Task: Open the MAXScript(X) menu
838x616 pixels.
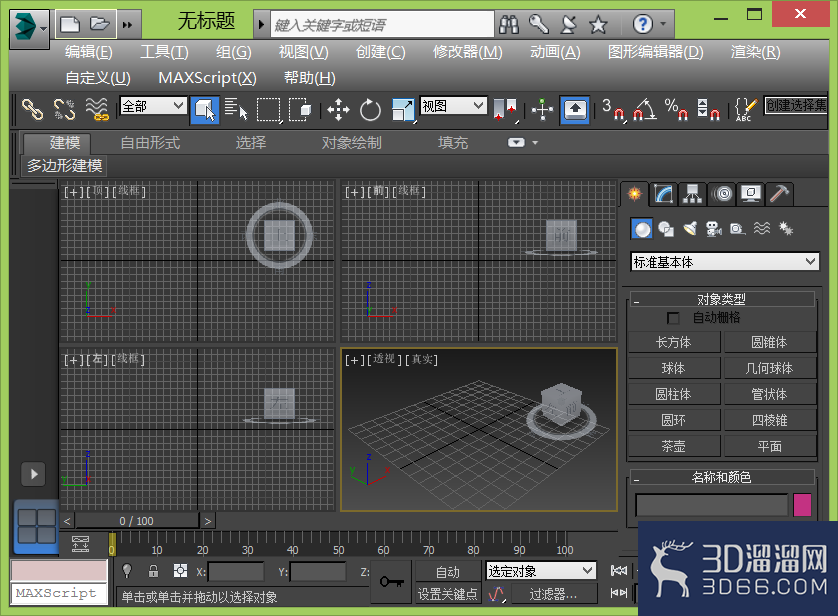Action: click(207, 78)
